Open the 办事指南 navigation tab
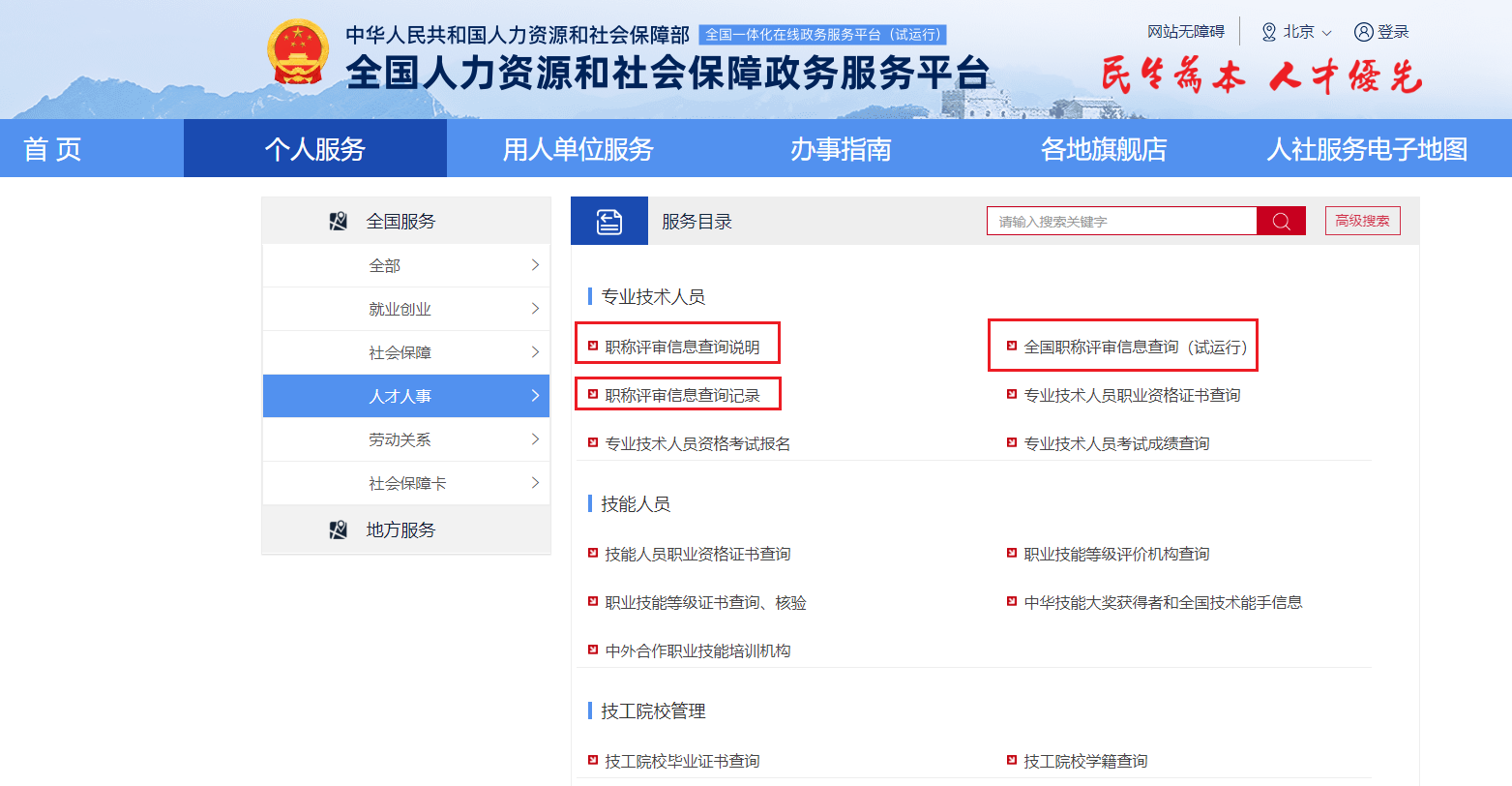This screenshot has width=1512, height=786. pos(841,149)
